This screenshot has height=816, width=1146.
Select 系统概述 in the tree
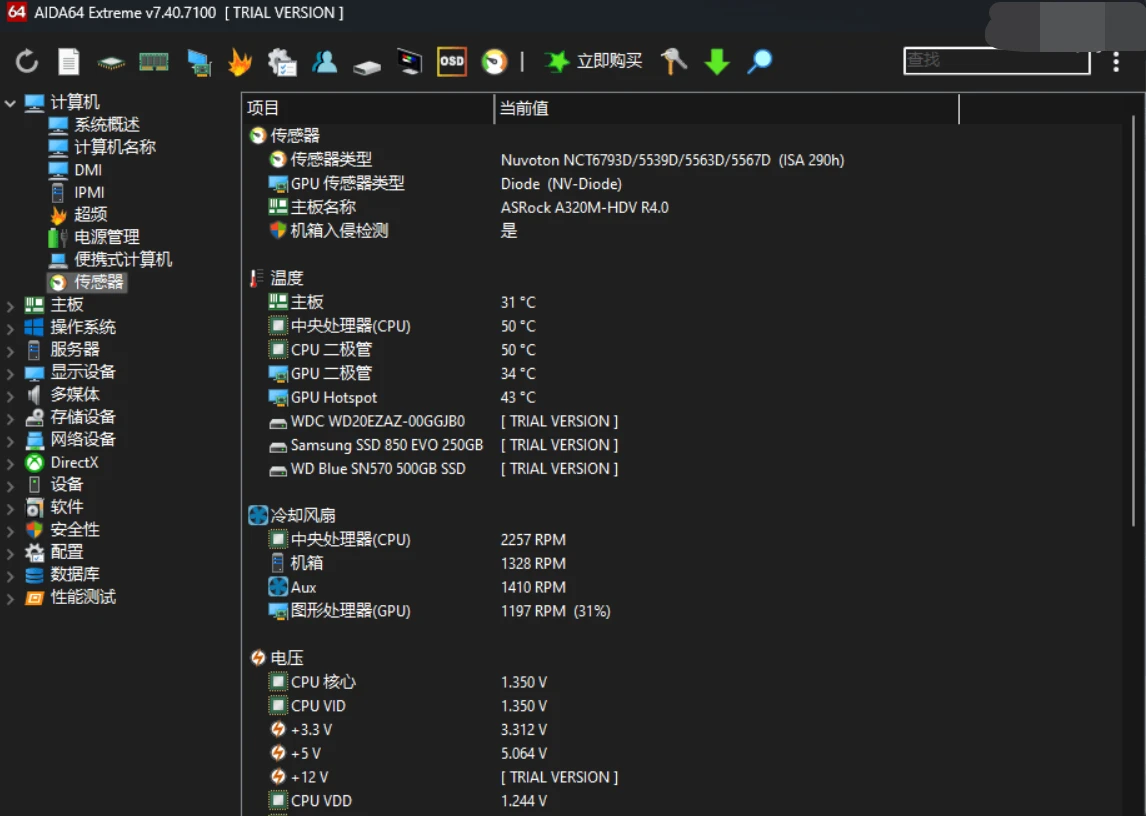pyautogui.click(x=107, y=124)
